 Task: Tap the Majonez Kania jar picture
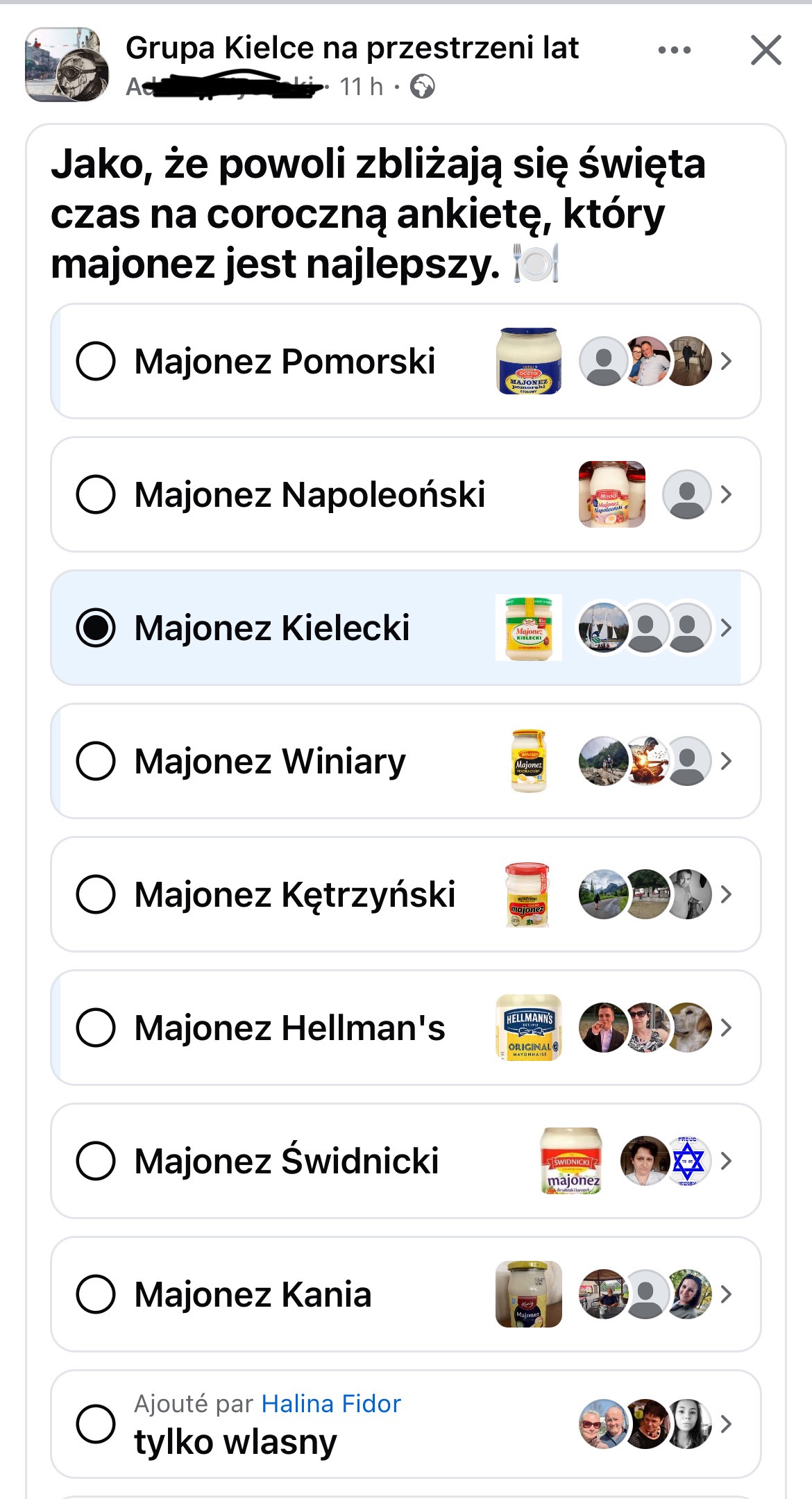click(529, 1294)
